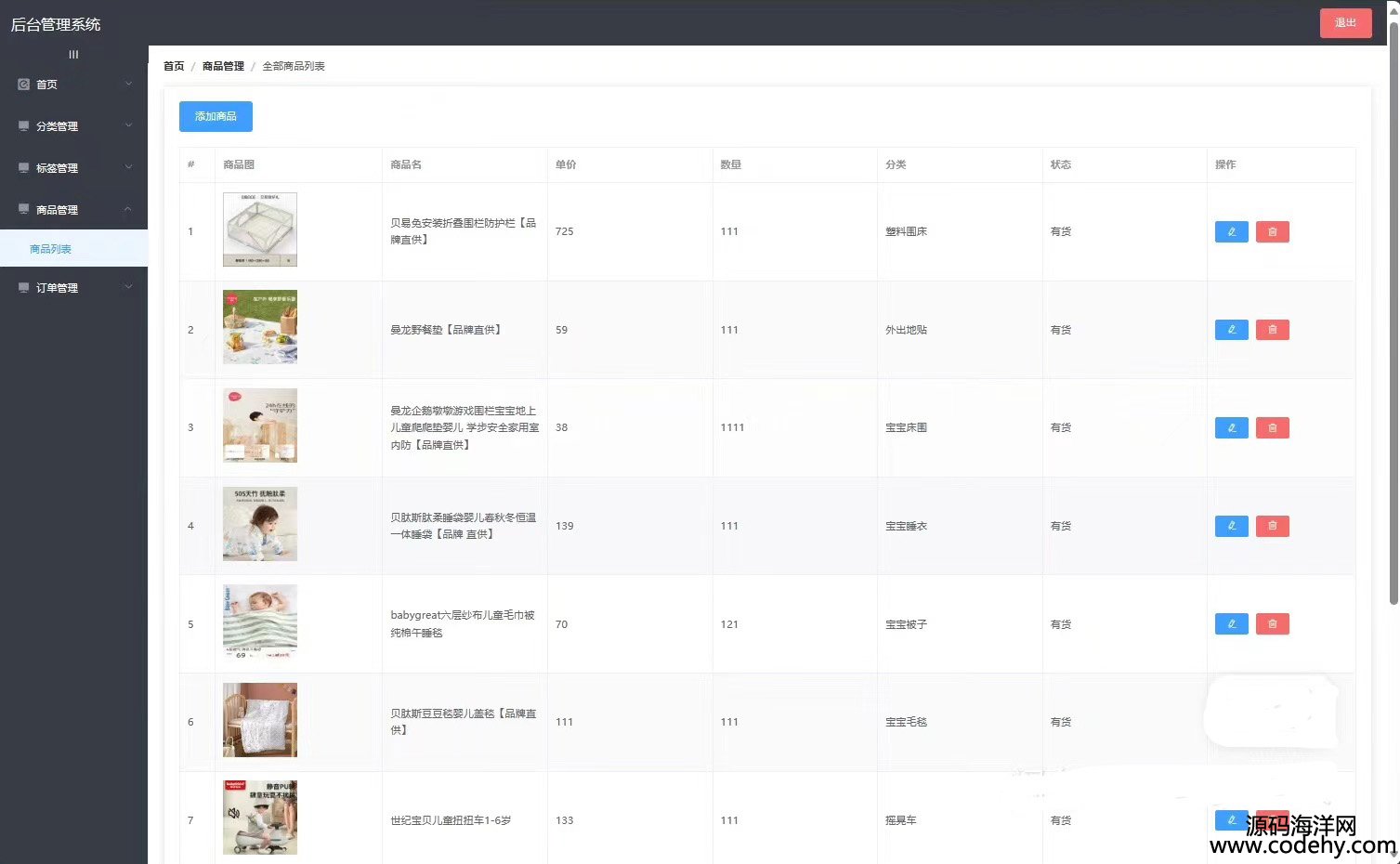Viewport: 1400px width, 864px height.
Task: Click the quantity value 121
Action: 729,624
